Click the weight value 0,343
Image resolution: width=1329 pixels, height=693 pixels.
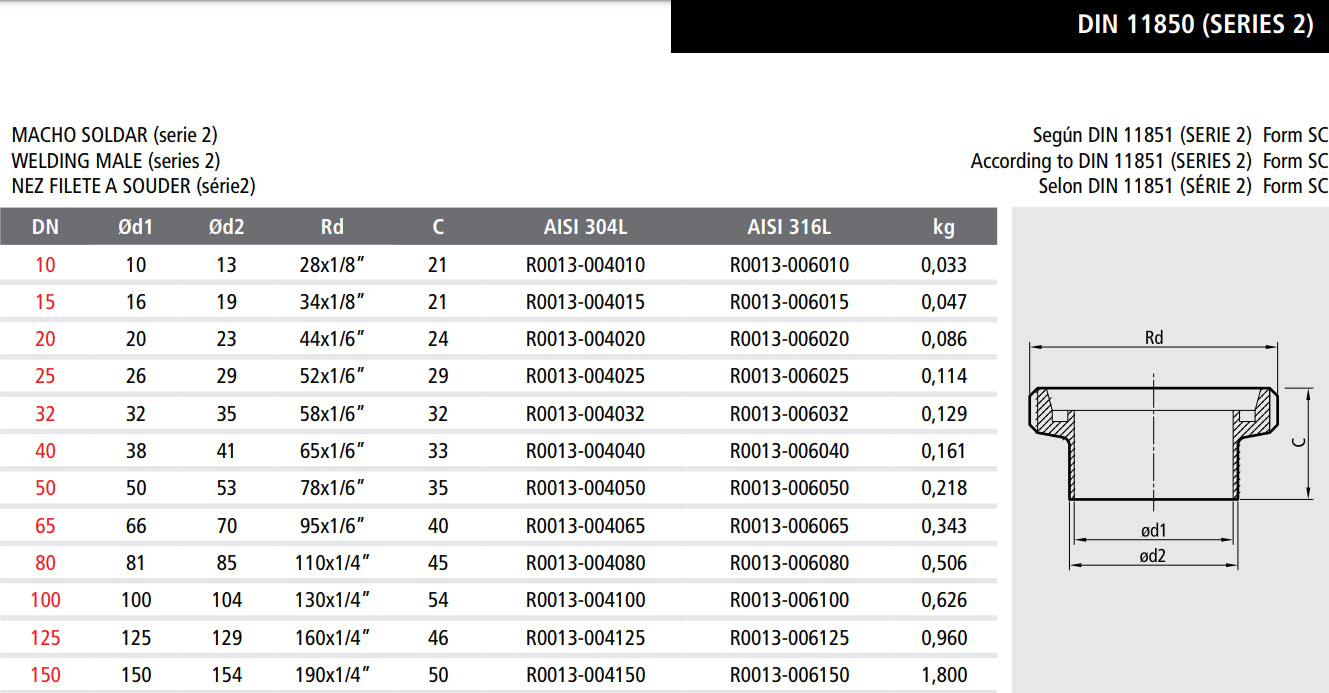point(943,526)
